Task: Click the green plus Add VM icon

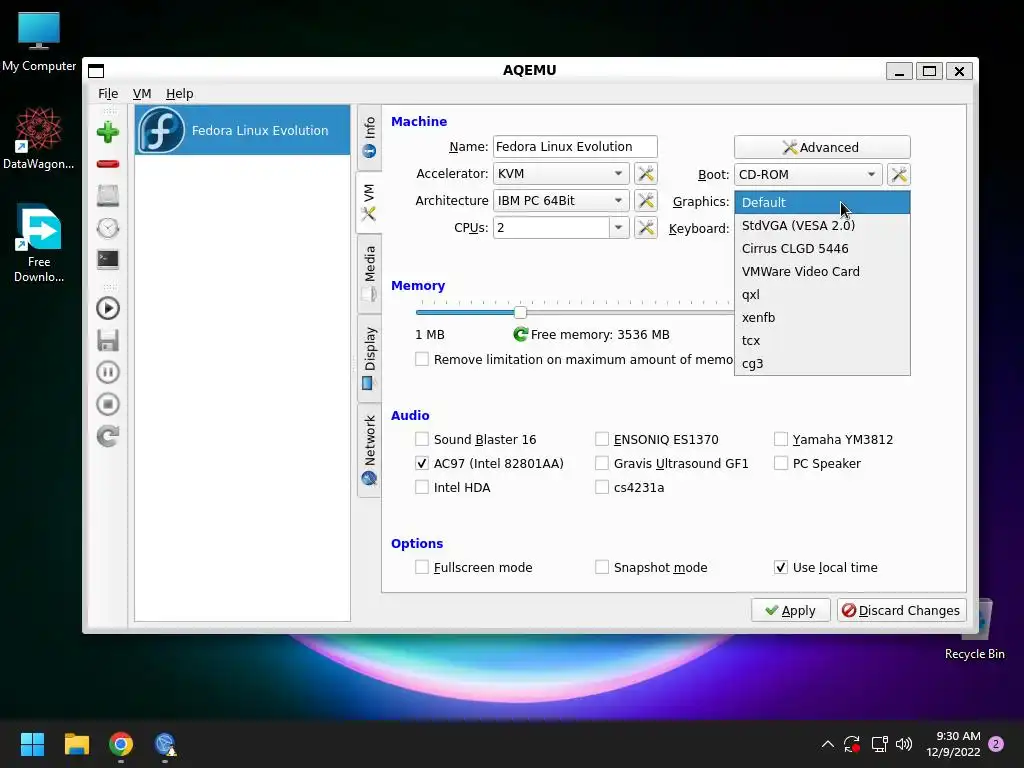Action: (108, 132)
